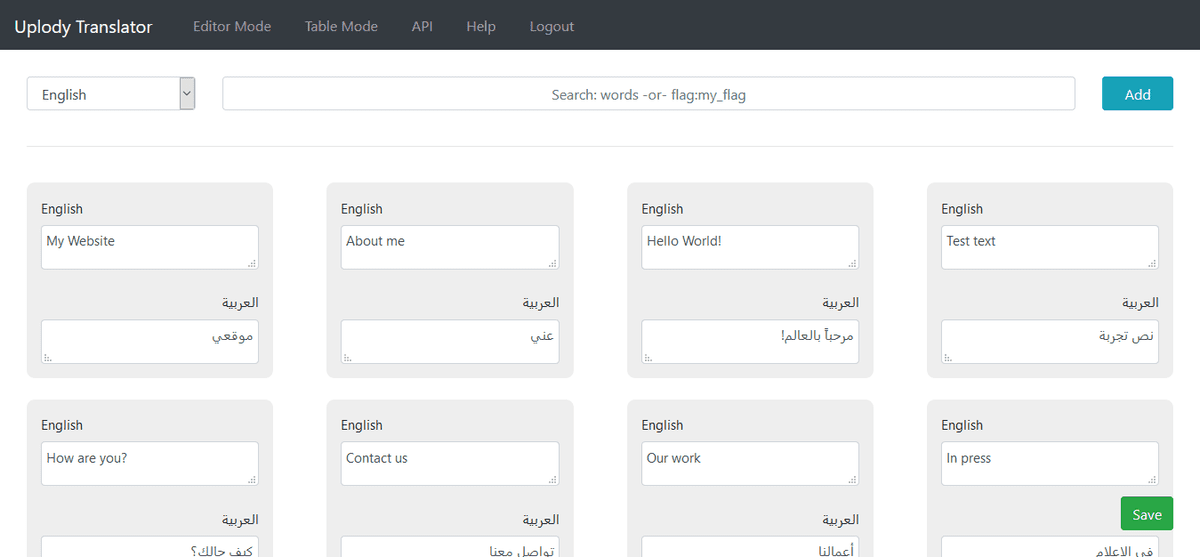Switch to Table Mode

(x=341, y=26)
